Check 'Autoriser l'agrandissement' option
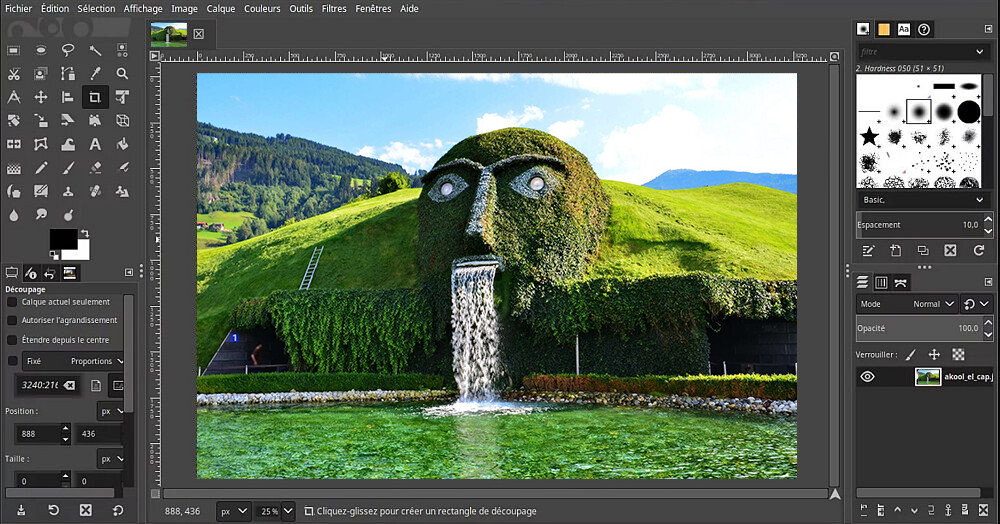 (12, 320)
